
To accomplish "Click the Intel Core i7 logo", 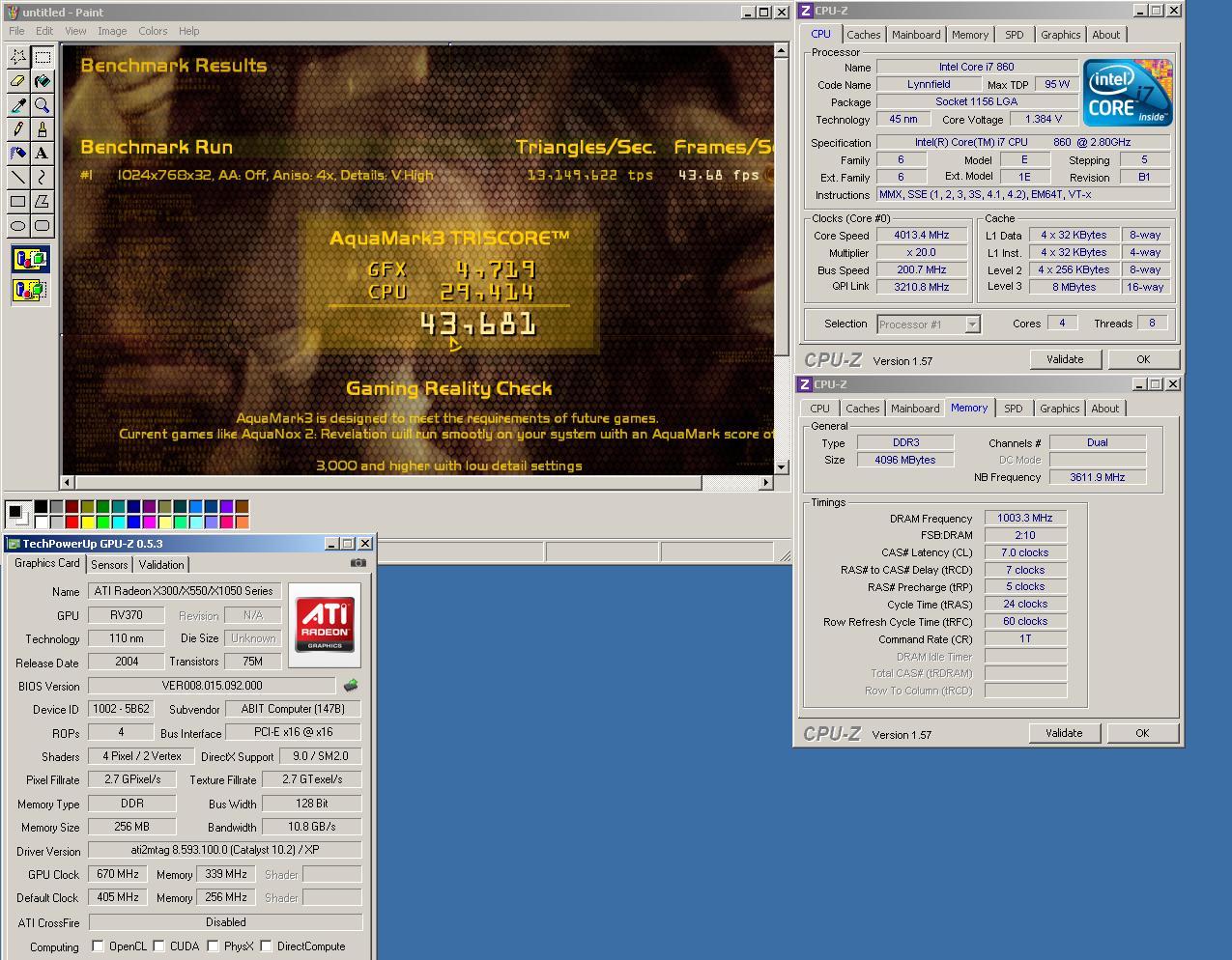I will (1128, 93).
